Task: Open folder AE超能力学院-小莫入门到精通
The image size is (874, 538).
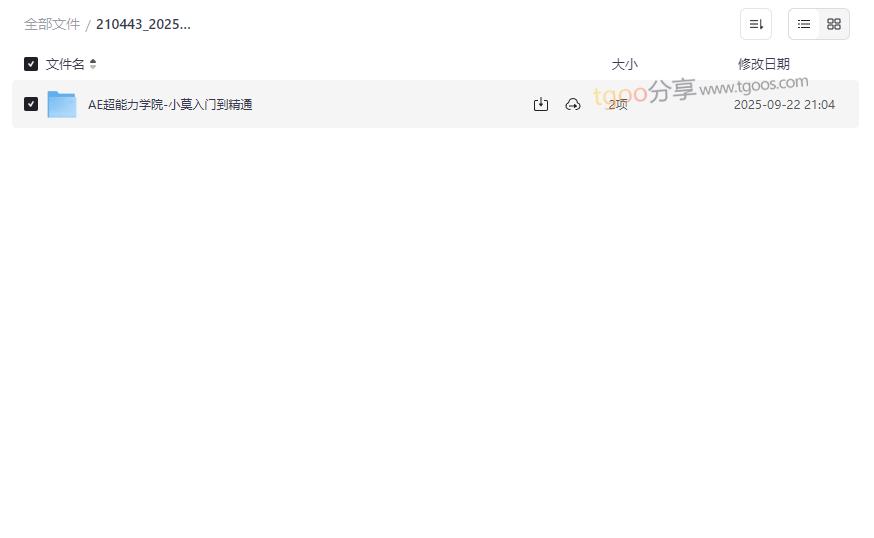Action: (x=170, y=104)
